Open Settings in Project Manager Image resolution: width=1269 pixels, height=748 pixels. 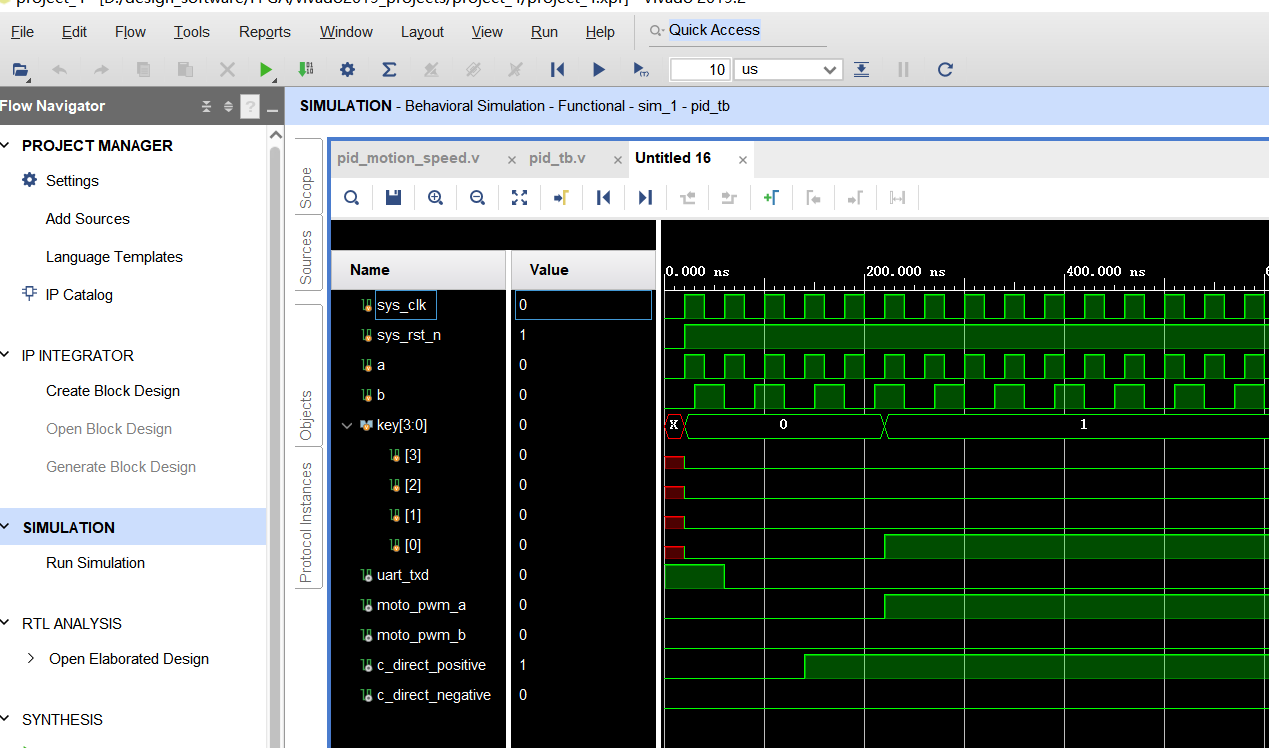pyautogui.click(x=72, y=181)
